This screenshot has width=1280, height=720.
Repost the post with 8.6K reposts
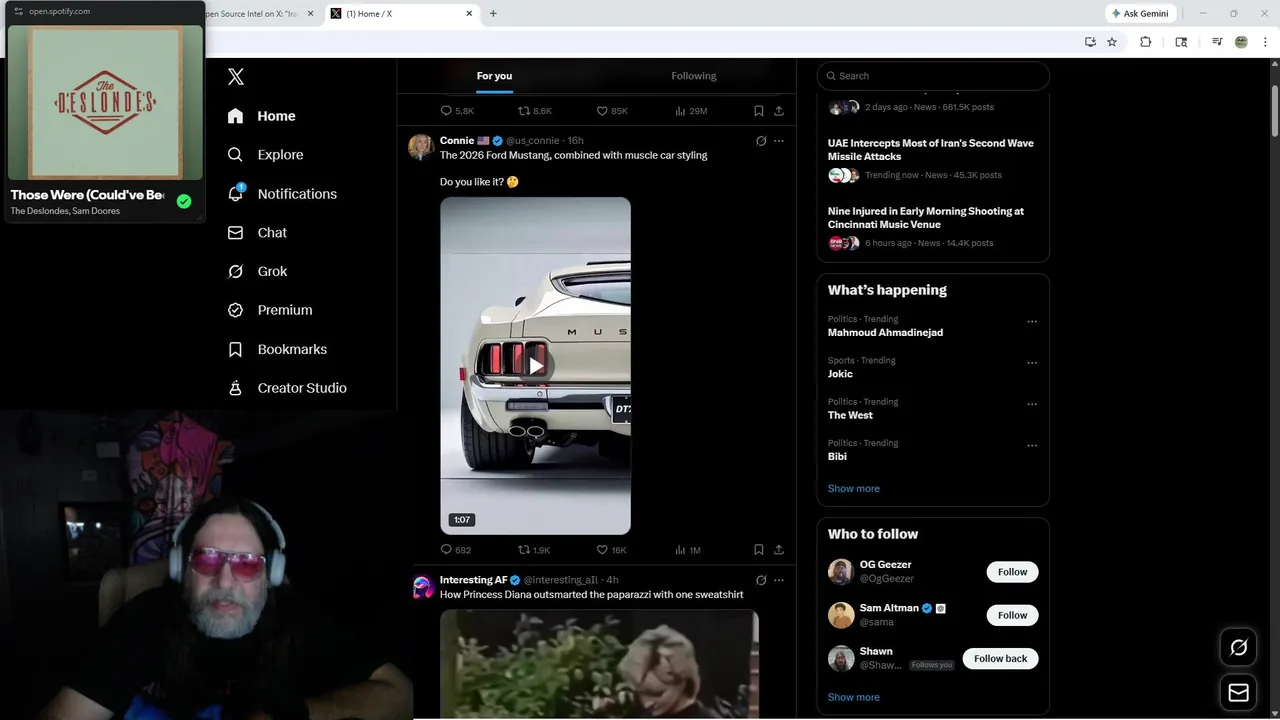[534, 111]
